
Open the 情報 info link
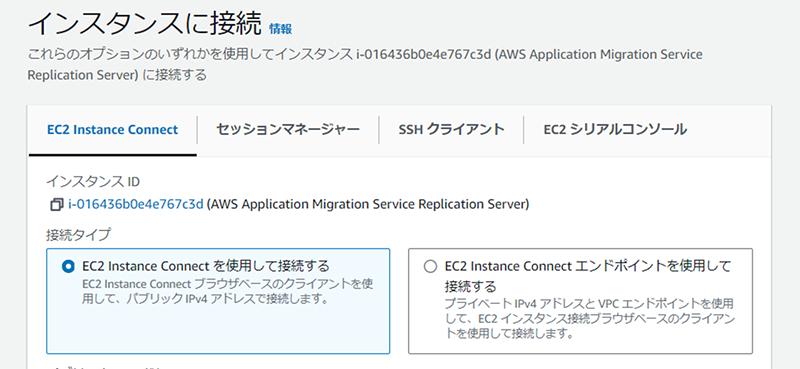point(281,29)
